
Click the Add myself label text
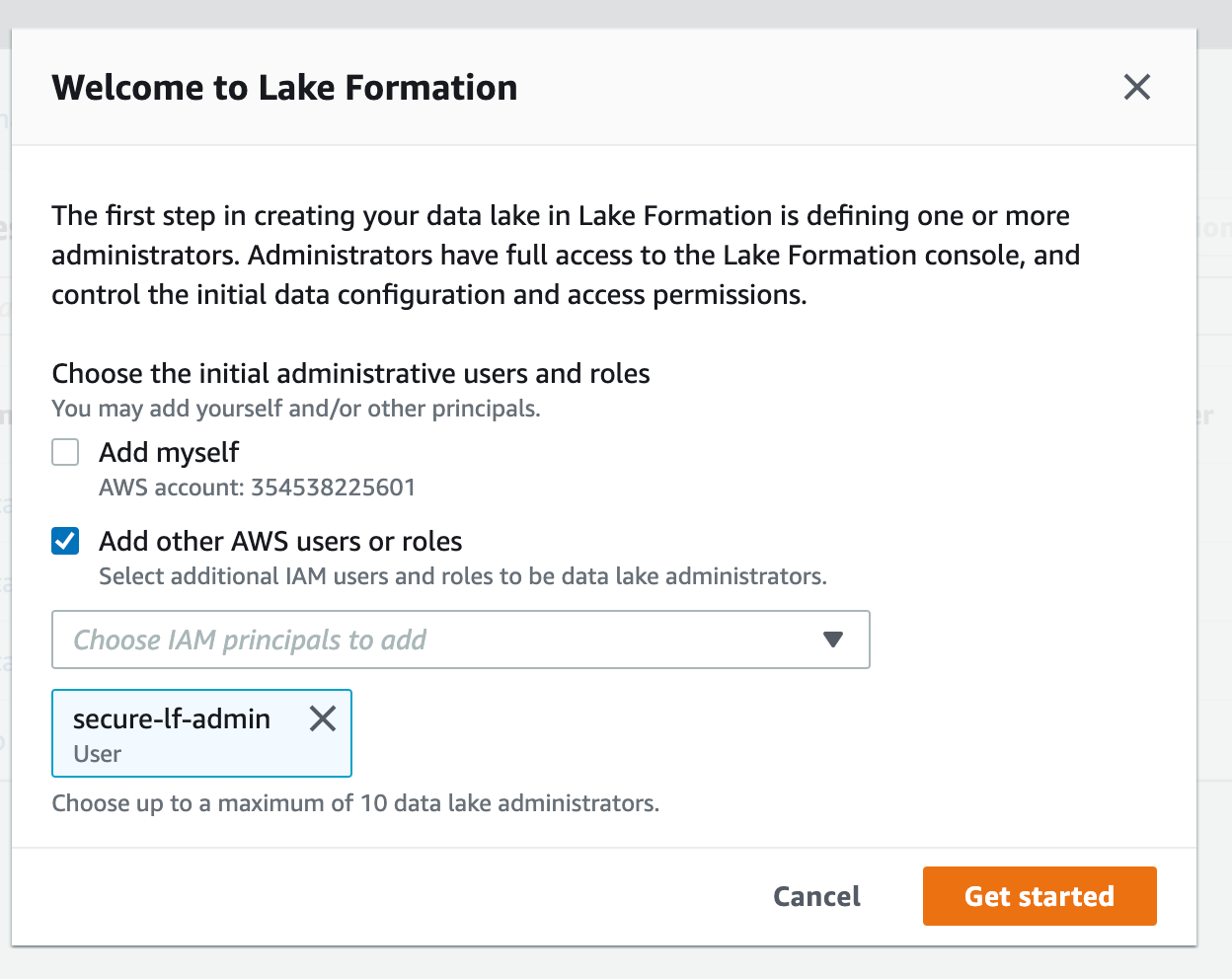click(169, 452)
